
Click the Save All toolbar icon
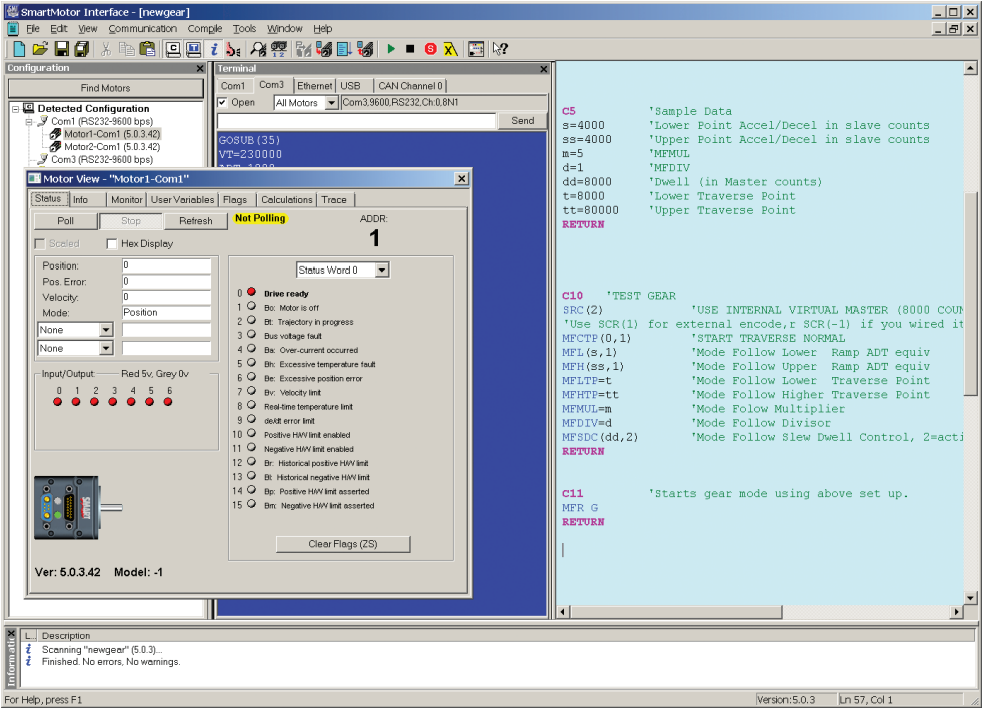point(81,49)
